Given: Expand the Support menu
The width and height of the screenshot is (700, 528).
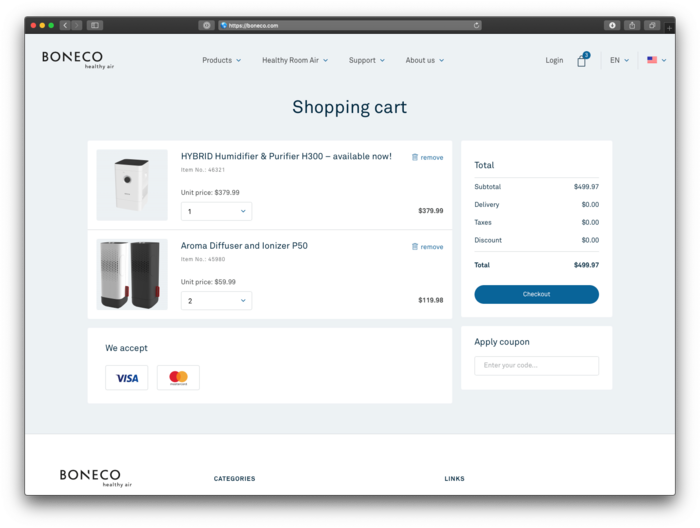Looking at the screenshot, I should [366, 60].
